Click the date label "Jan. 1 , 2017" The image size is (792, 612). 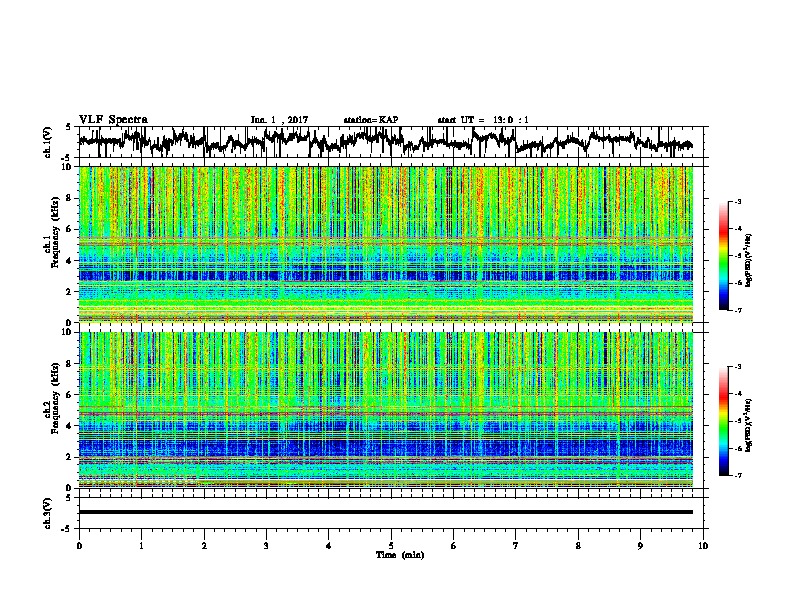click(x=279, y=120)
